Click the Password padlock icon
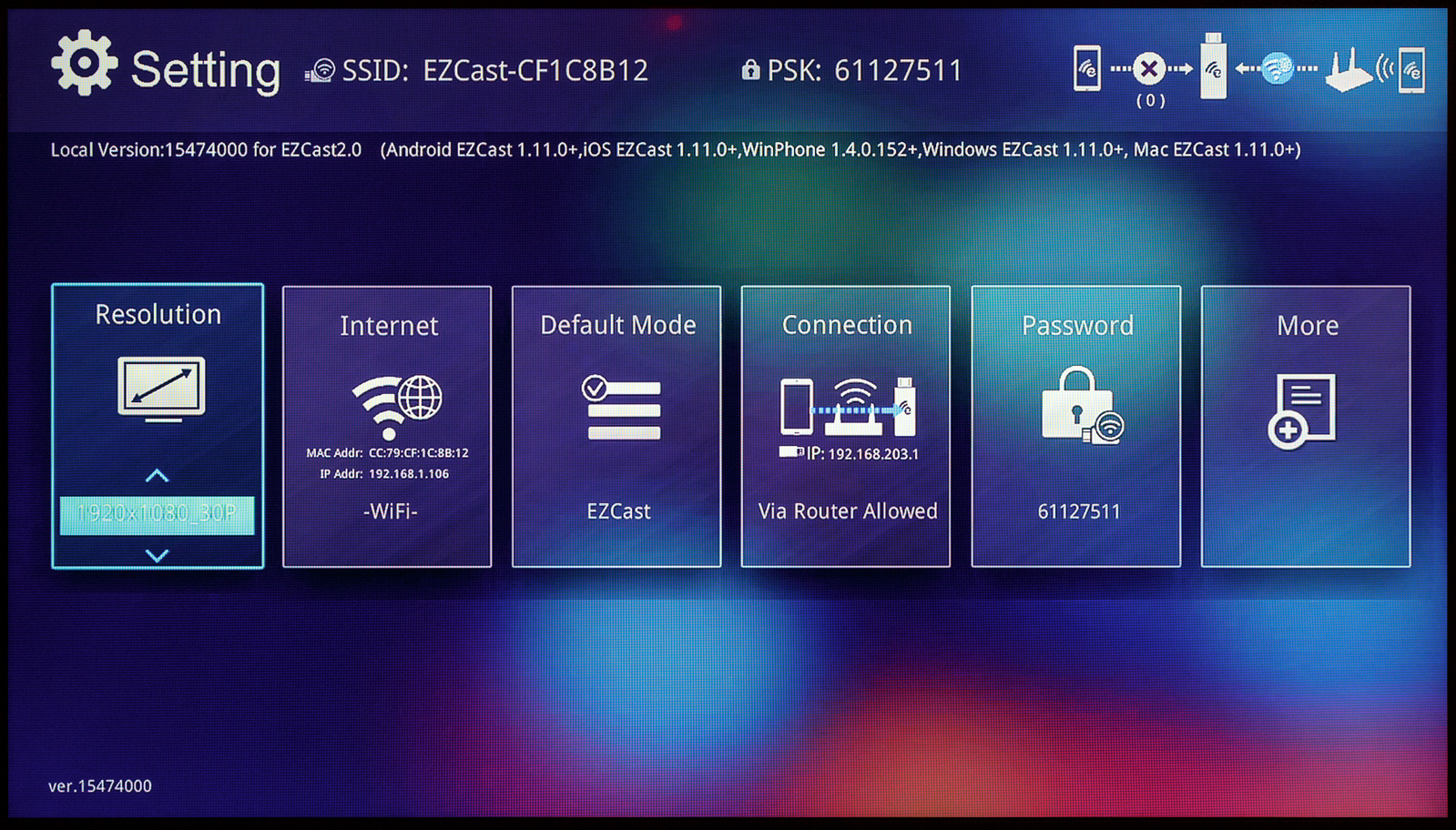 point(1083,406)
